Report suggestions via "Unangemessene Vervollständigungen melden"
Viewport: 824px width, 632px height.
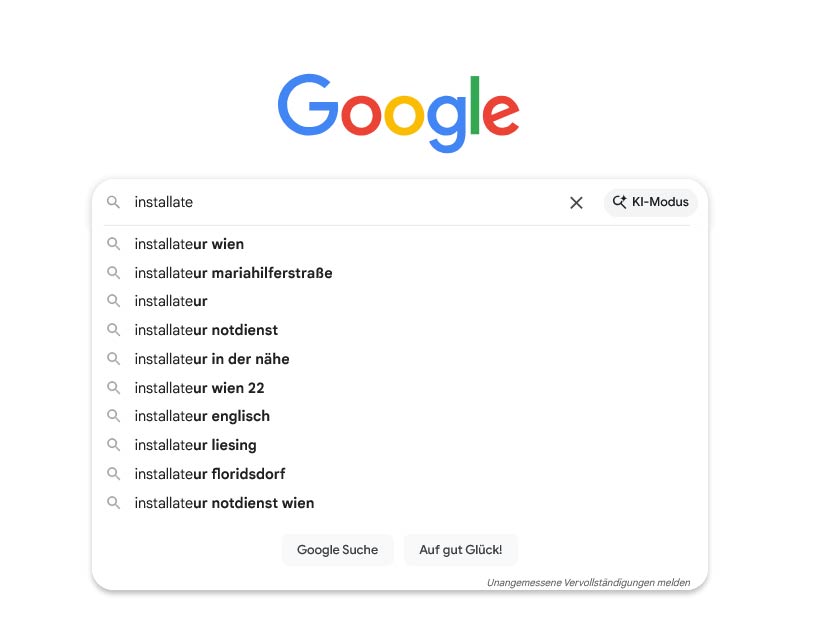pyautogui.click(x=588, y=582)
